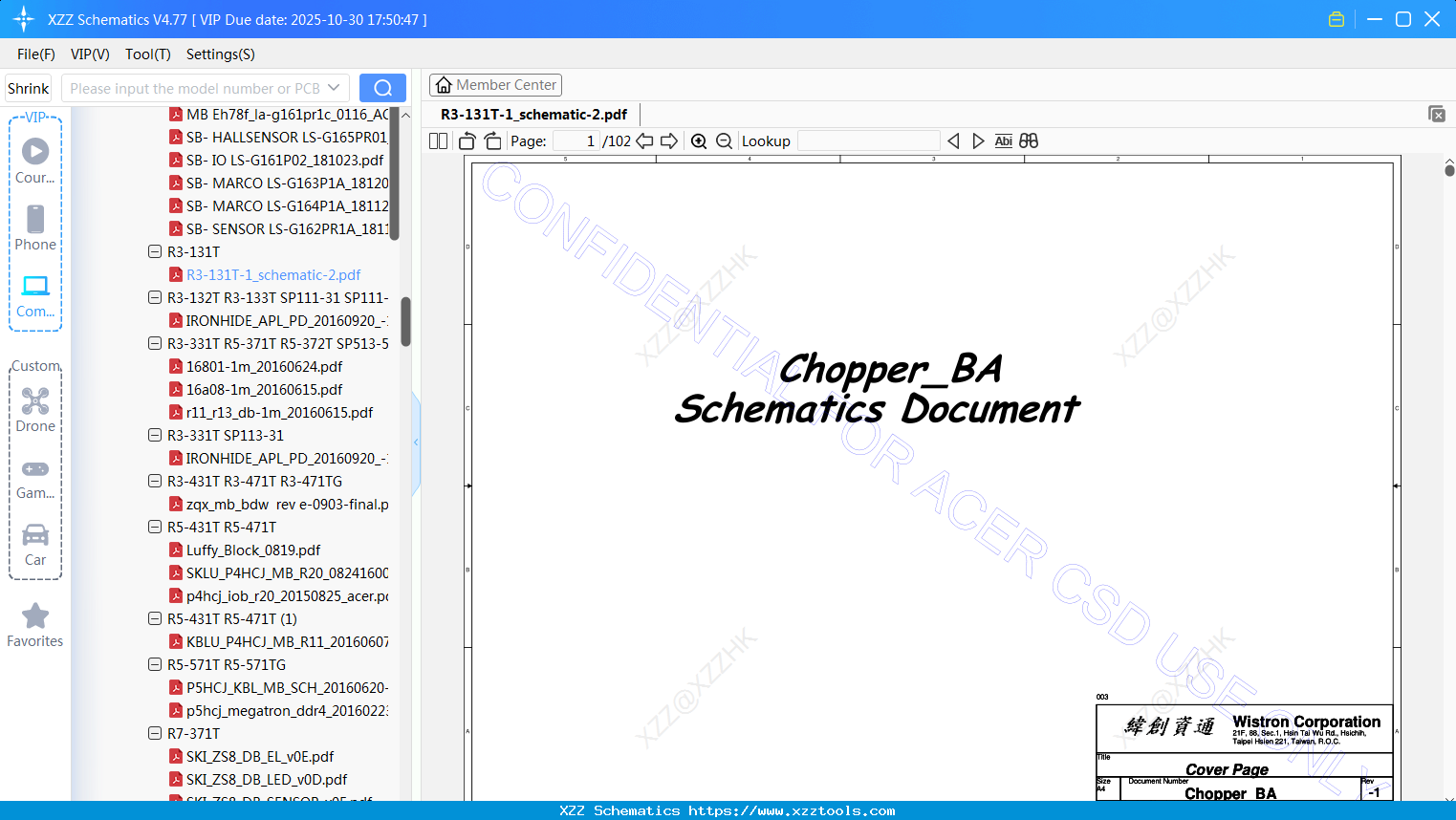The image size is (1456, 820).
Task: Collapse the R5-431T R5-471T (1) folder
Action: point(155,619)
